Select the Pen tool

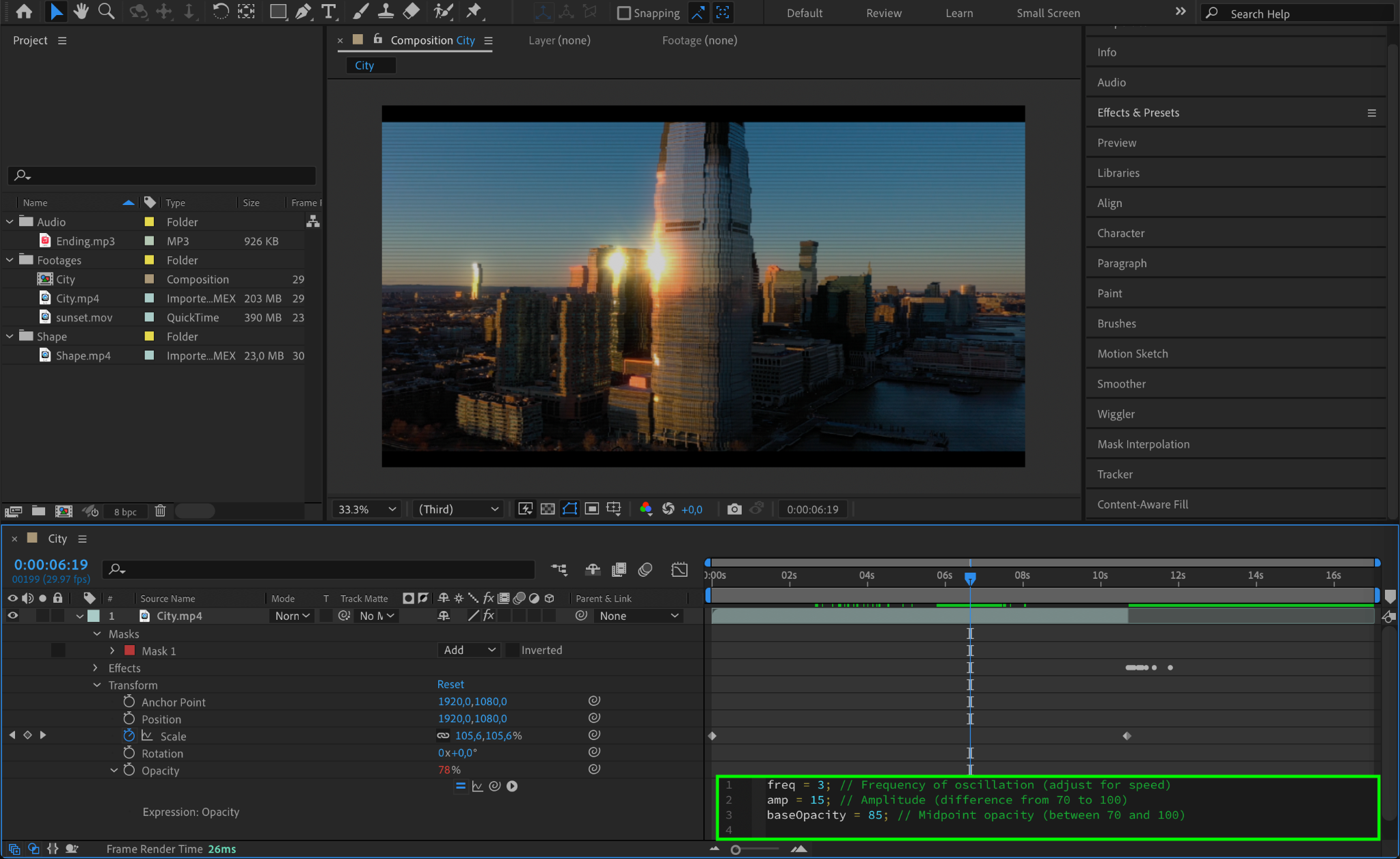(303, 12)
